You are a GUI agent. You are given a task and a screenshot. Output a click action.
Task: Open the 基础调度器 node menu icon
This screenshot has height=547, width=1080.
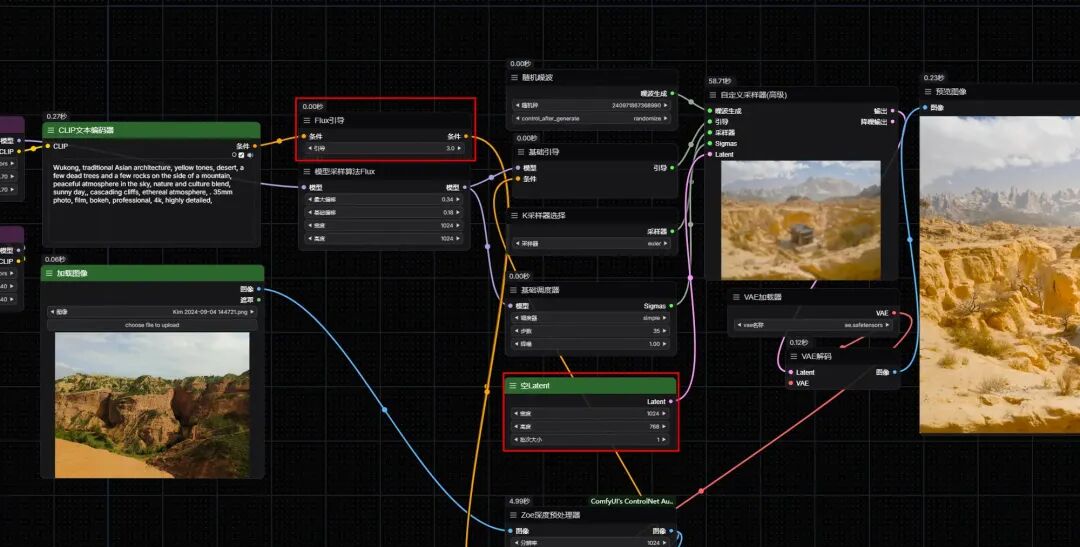tap(515, 290)
